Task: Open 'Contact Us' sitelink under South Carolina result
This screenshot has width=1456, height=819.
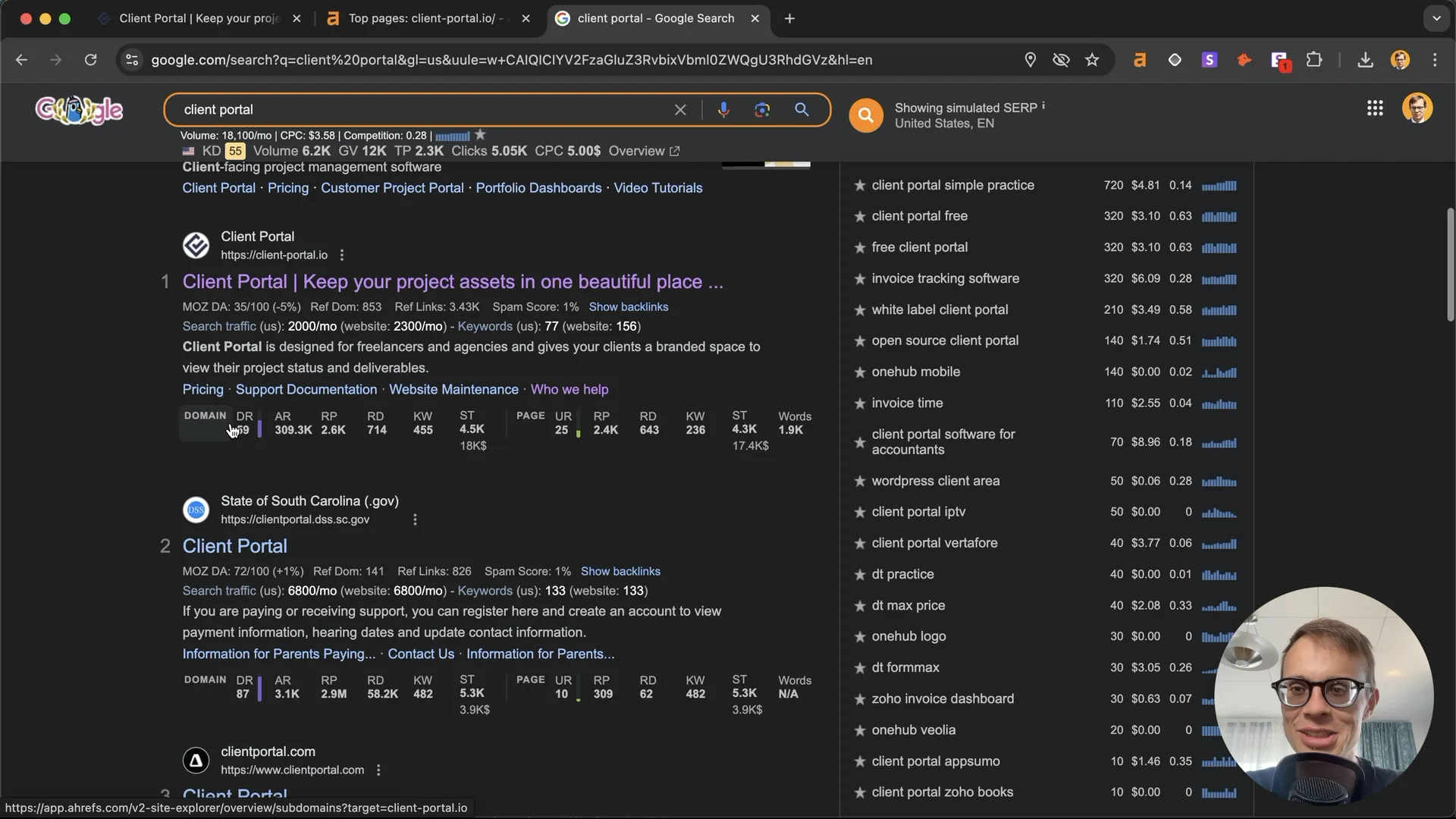Action: pos(421,654)
